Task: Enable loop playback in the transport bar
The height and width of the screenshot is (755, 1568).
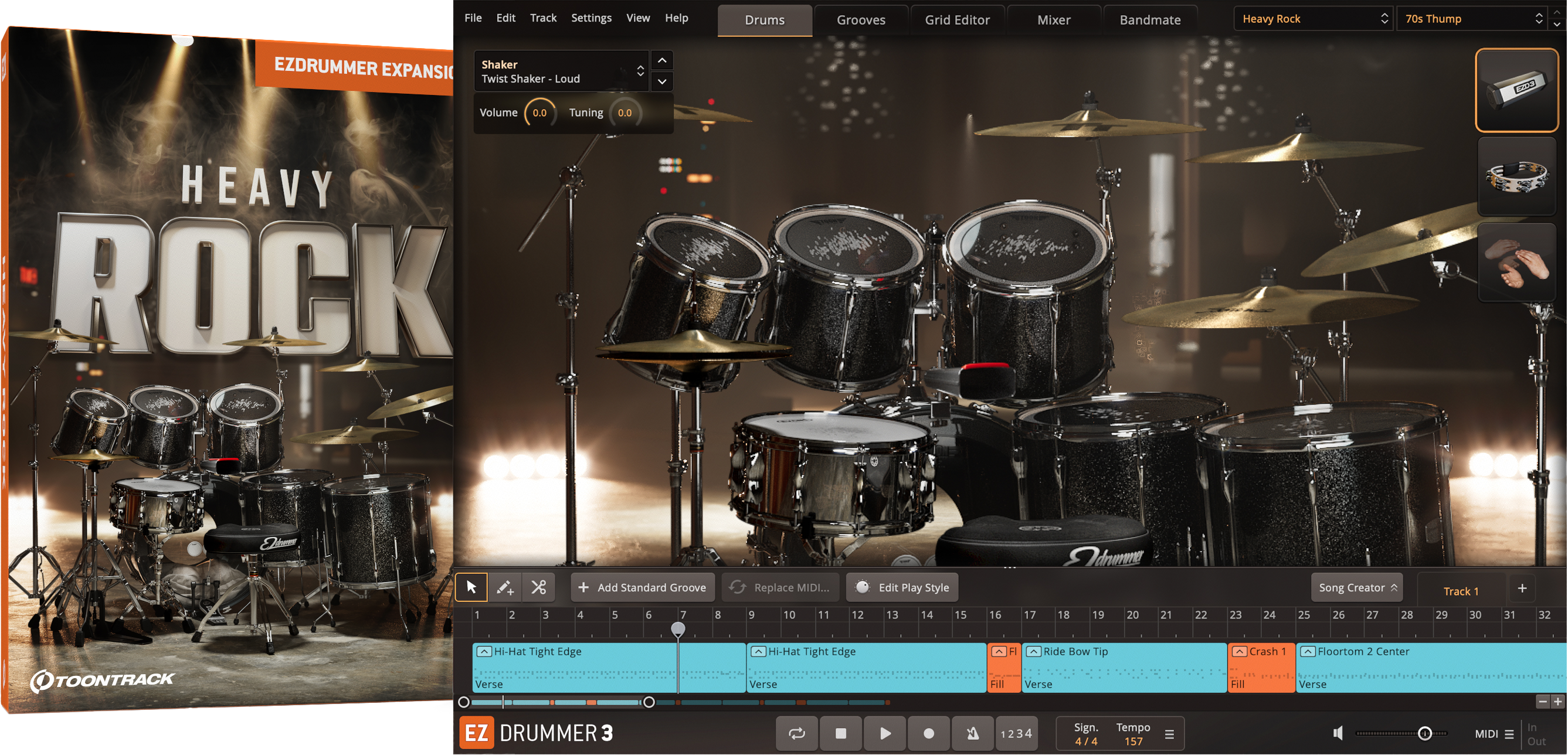Action: 797,733
